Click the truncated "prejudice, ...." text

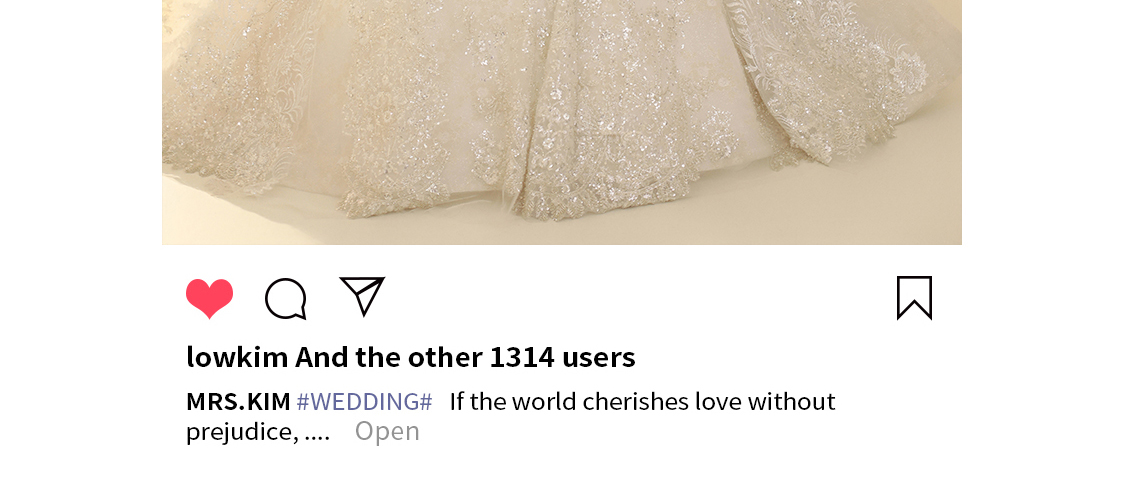258,433
